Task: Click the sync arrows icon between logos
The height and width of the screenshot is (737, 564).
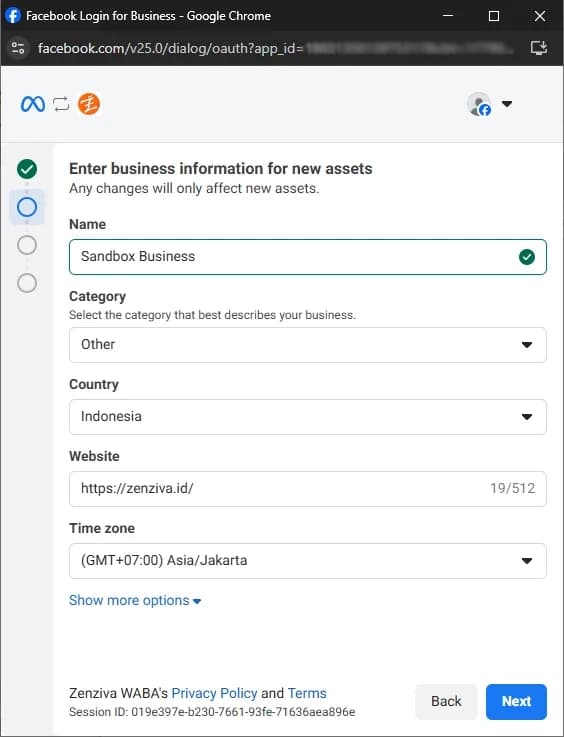Action: tap(61, 104)
